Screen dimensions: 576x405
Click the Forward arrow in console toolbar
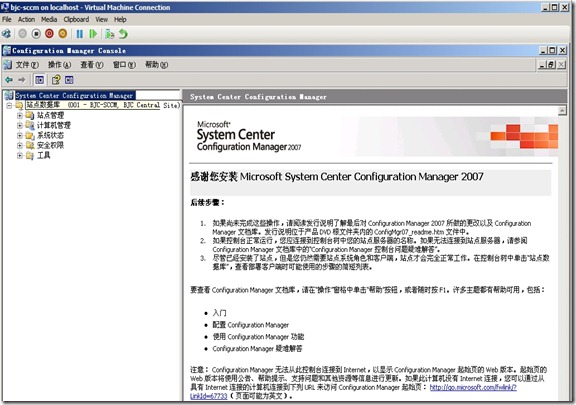[22, 80]
